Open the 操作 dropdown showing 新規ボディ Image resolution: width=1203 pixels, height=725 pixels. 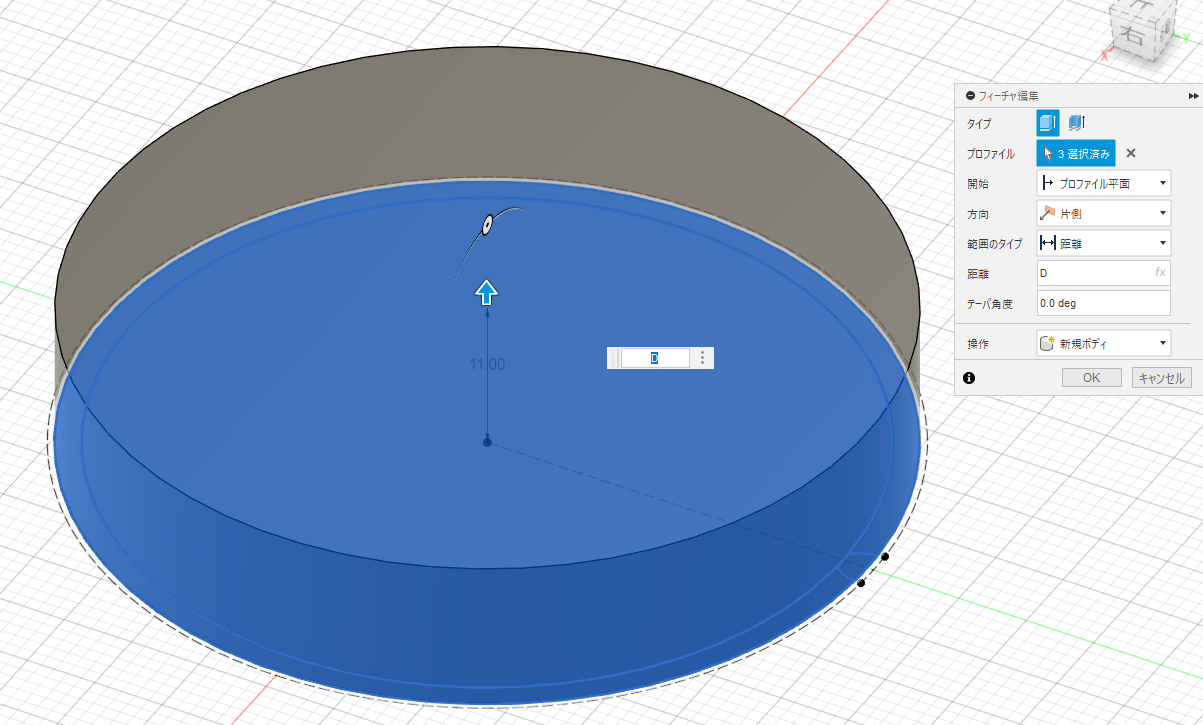(x=1103, y=343)
